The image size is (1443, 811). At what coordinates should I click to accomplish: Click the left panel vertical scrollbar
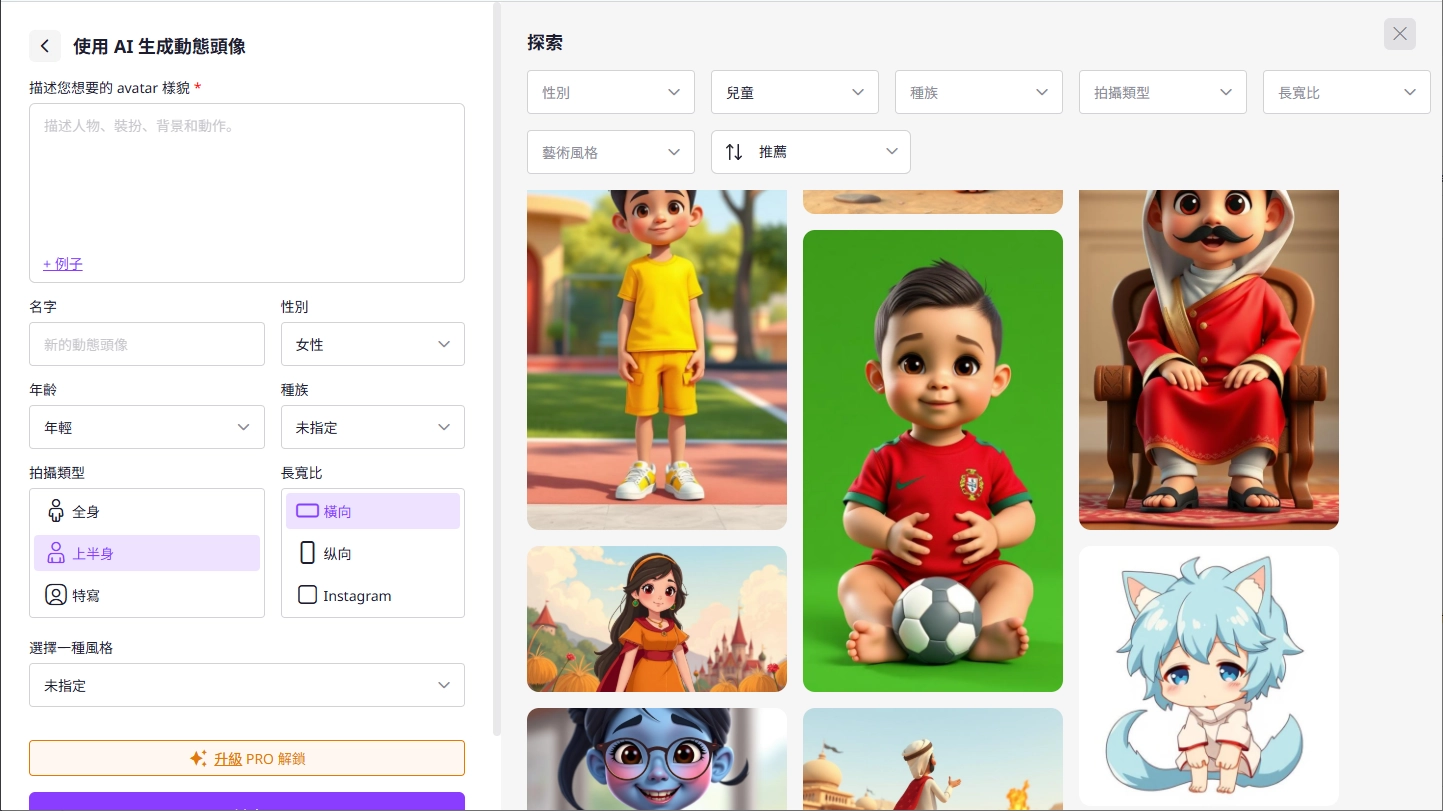click(497, 370)
